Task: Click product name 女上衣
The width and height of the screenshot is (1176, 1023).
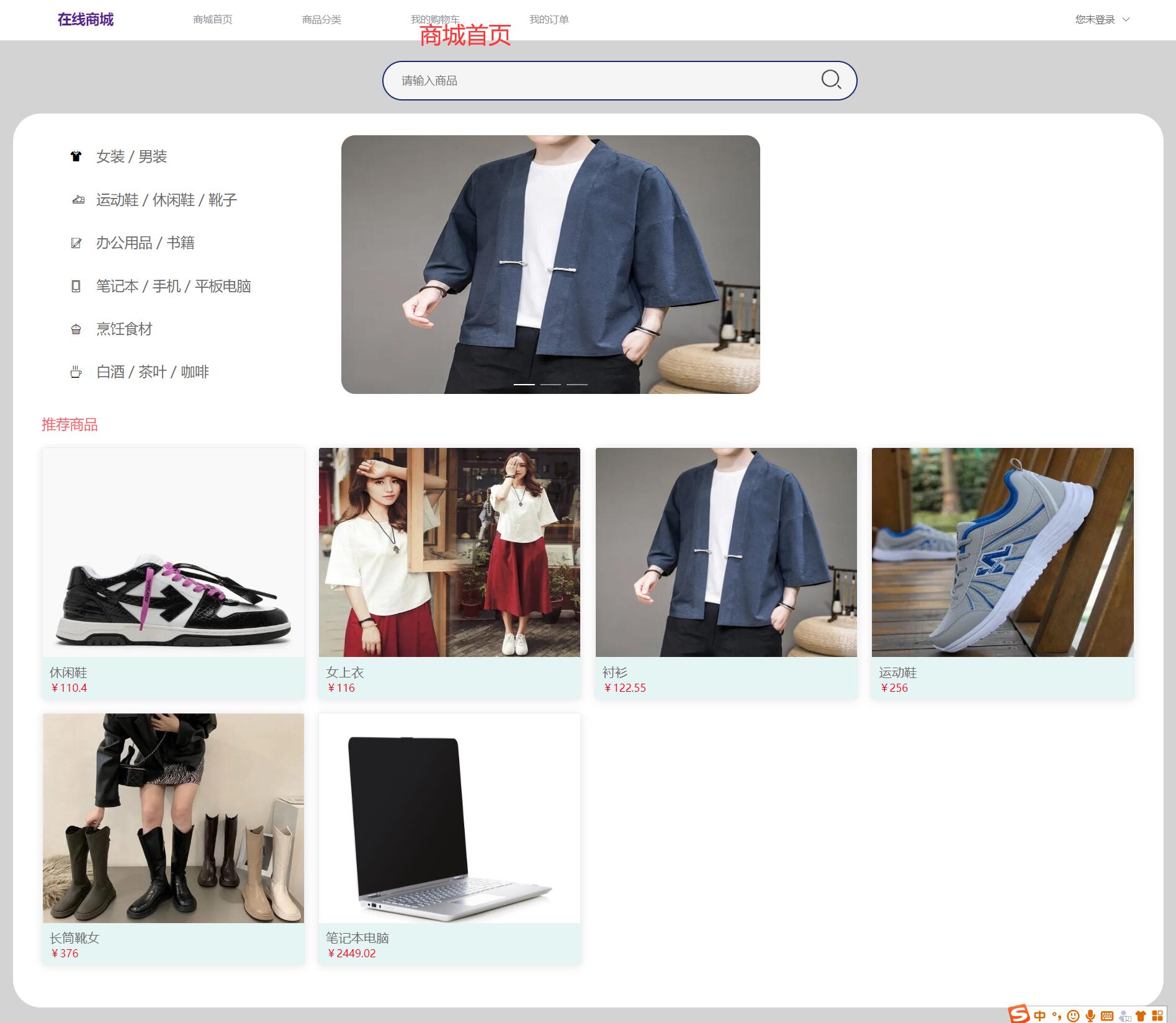Action: [345, 672]
